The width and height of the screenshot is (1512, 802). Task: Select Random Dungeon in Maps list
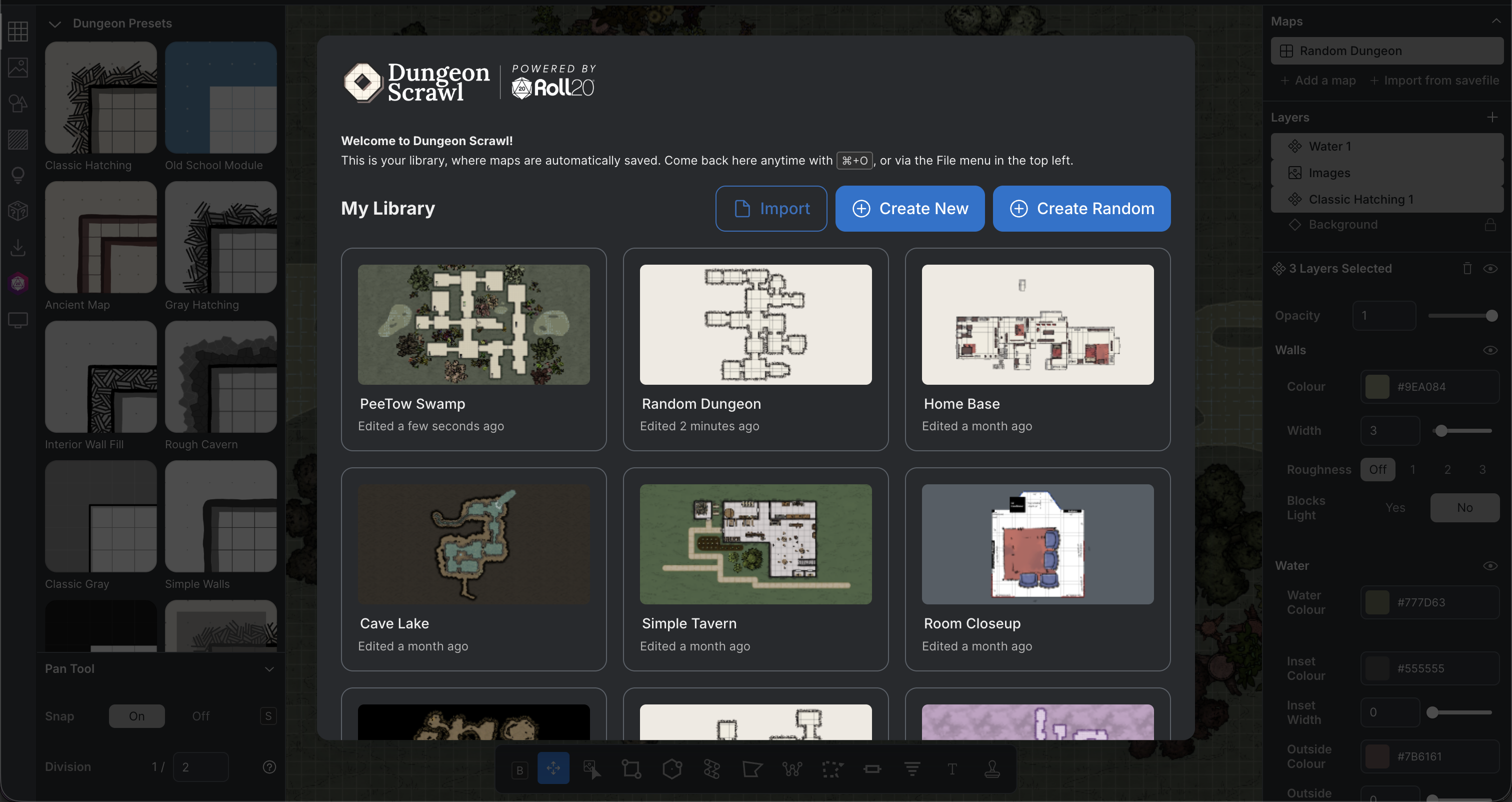tap(1387, 51)
